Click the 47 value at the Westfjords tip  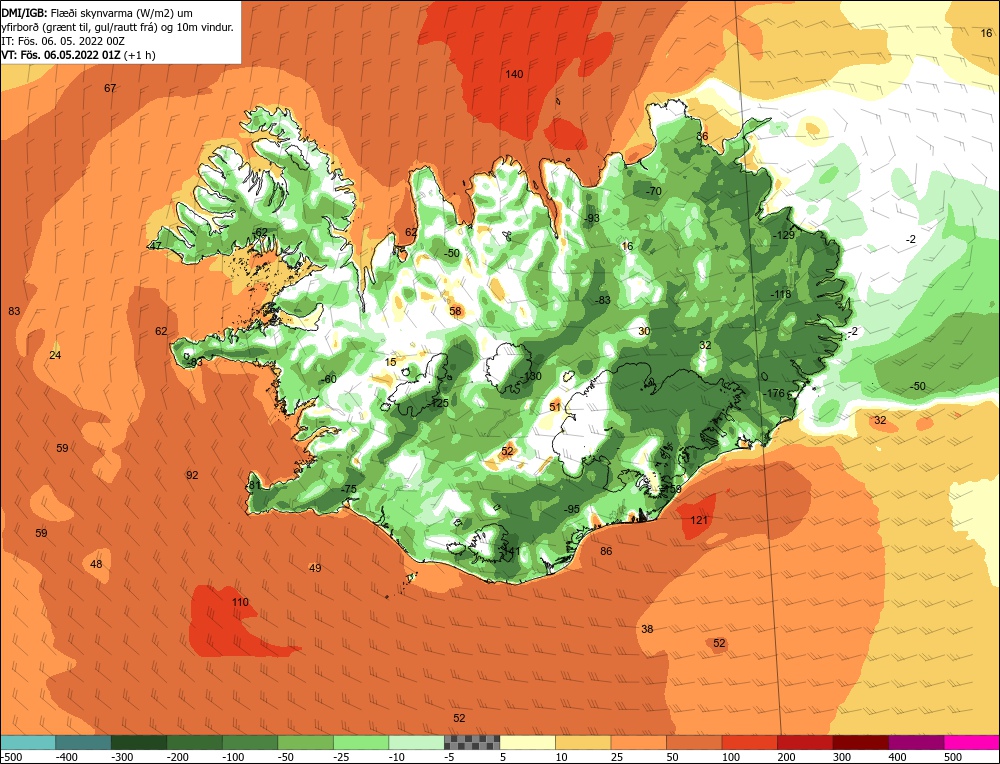(156, 246)
